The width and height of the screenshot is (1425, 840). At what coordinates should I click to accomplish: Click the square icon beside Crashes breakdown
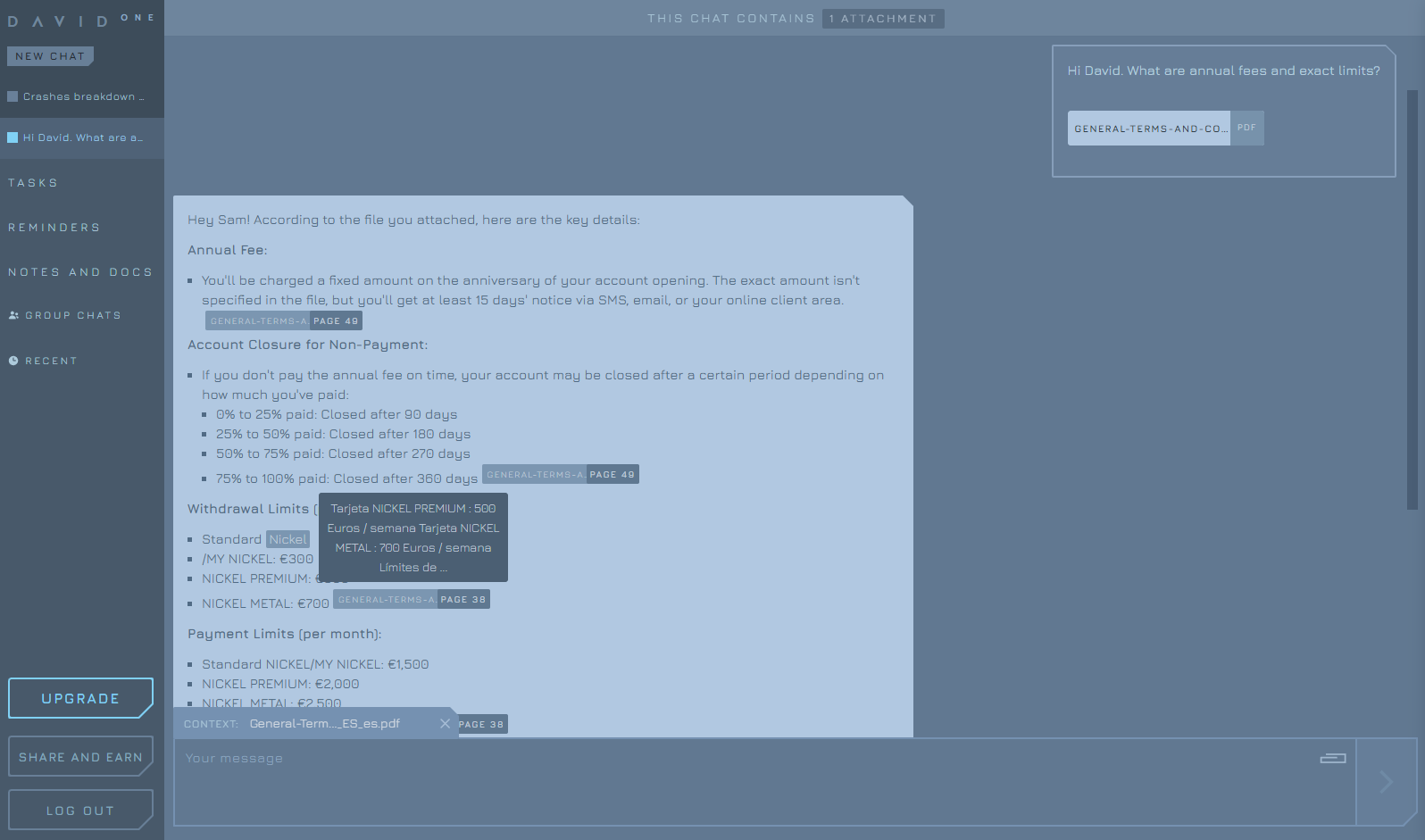[12, 96]
